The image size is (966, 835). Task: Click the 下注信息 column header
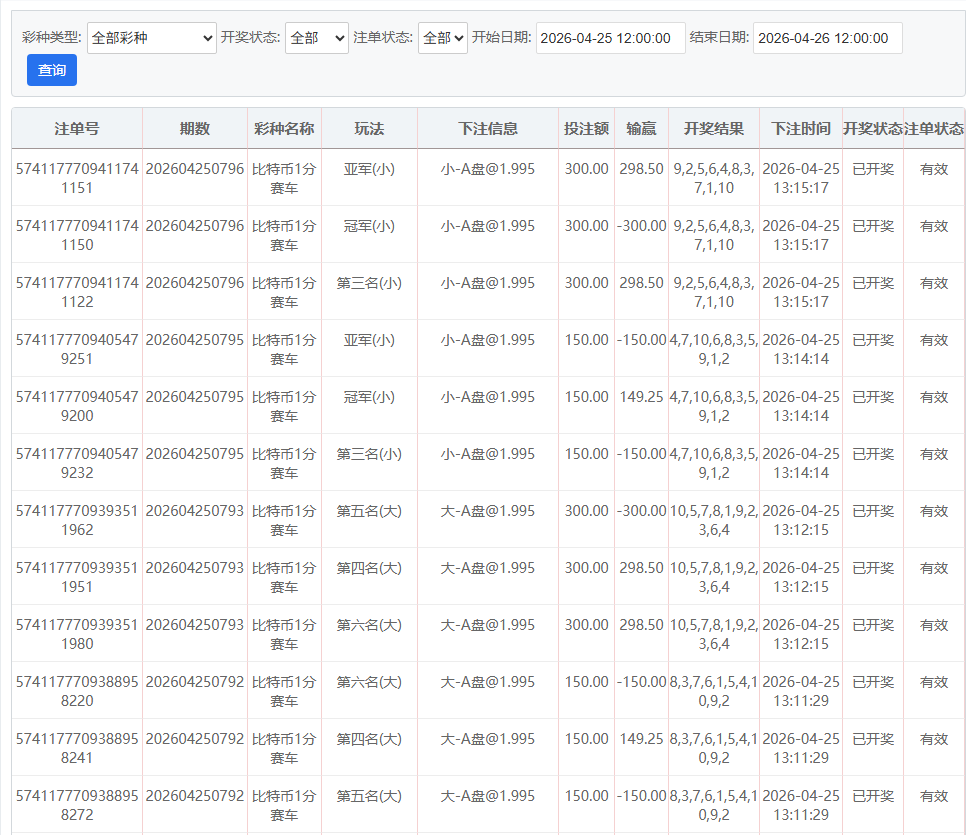click(x=488, y=129)
